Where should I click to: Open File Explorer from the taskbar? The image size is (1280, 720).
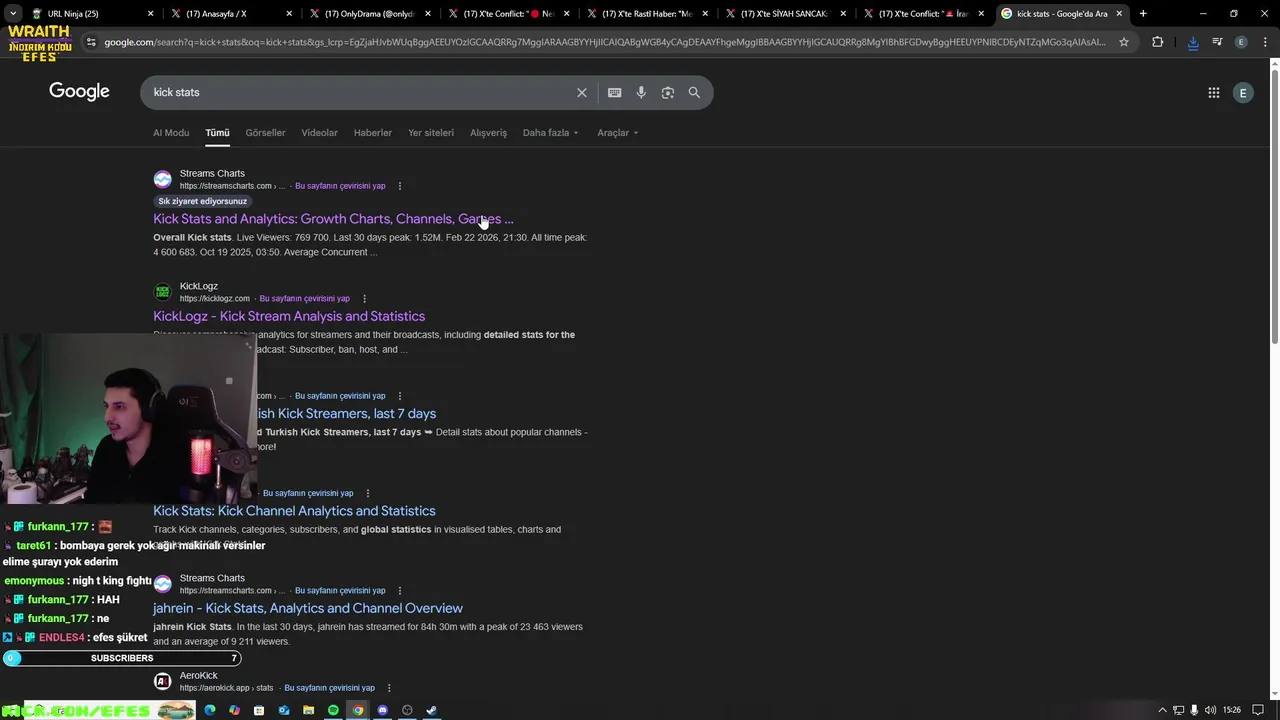(x=308, y=710)
